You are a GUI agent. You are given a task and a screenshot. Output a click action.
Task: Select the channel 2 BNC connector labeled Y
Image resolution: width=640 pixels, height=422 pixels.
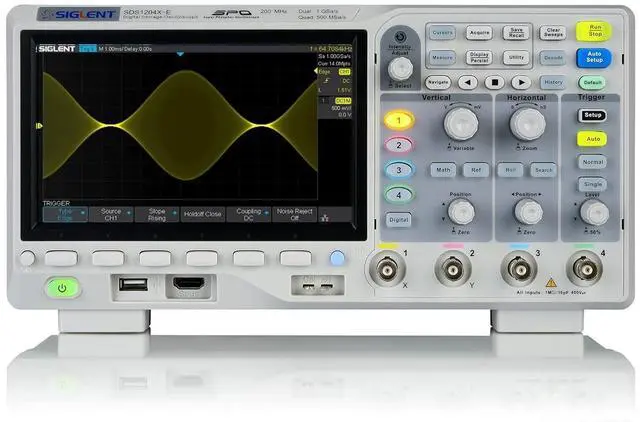[x=453, y=269]
